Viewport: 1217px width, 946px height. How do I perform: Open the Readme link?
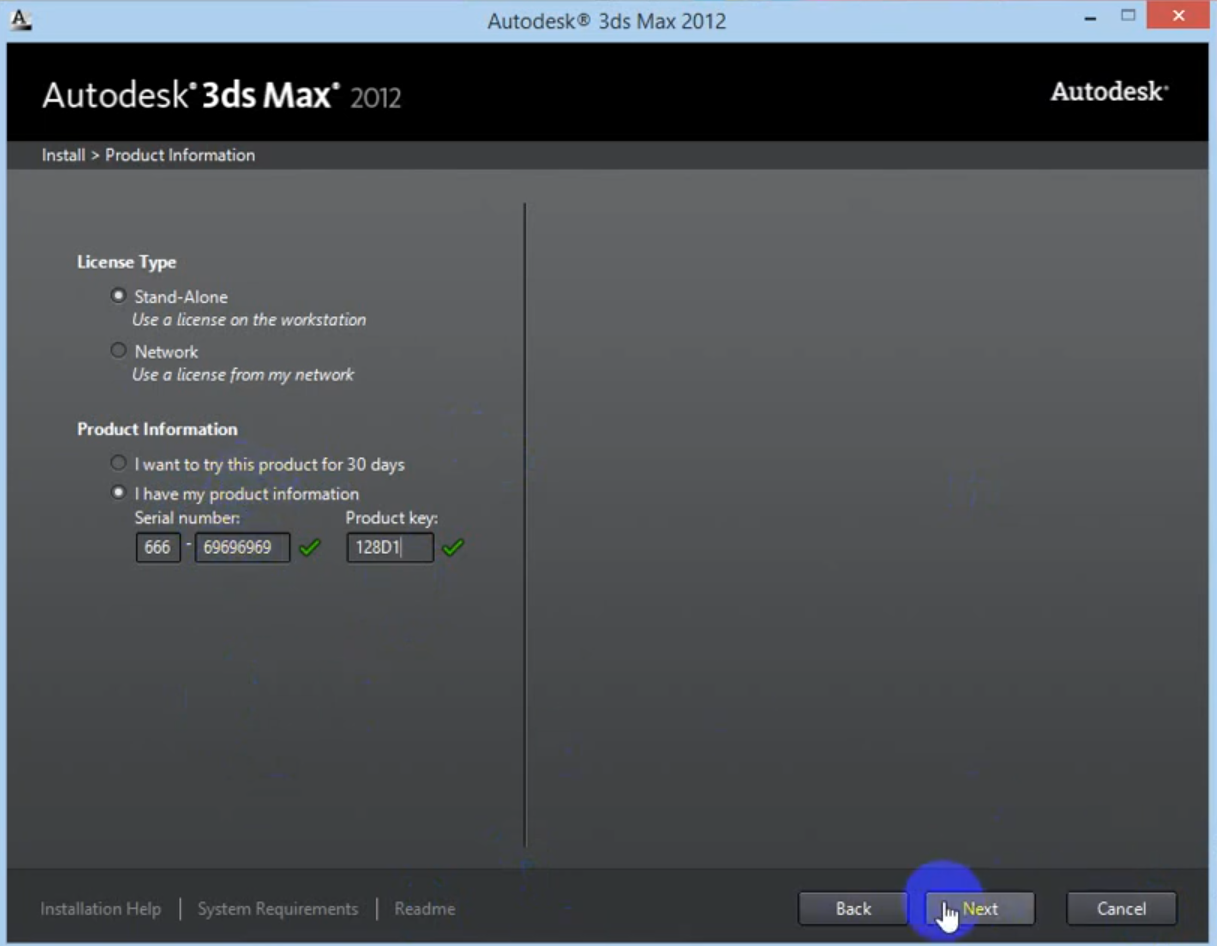coord(424,909)
